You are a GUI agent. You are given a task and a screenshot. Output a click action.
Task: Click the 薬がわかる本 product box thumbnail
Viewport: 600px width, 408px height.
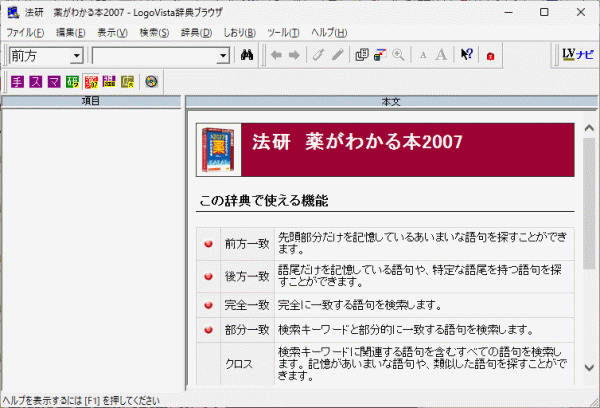click(218, 150)
